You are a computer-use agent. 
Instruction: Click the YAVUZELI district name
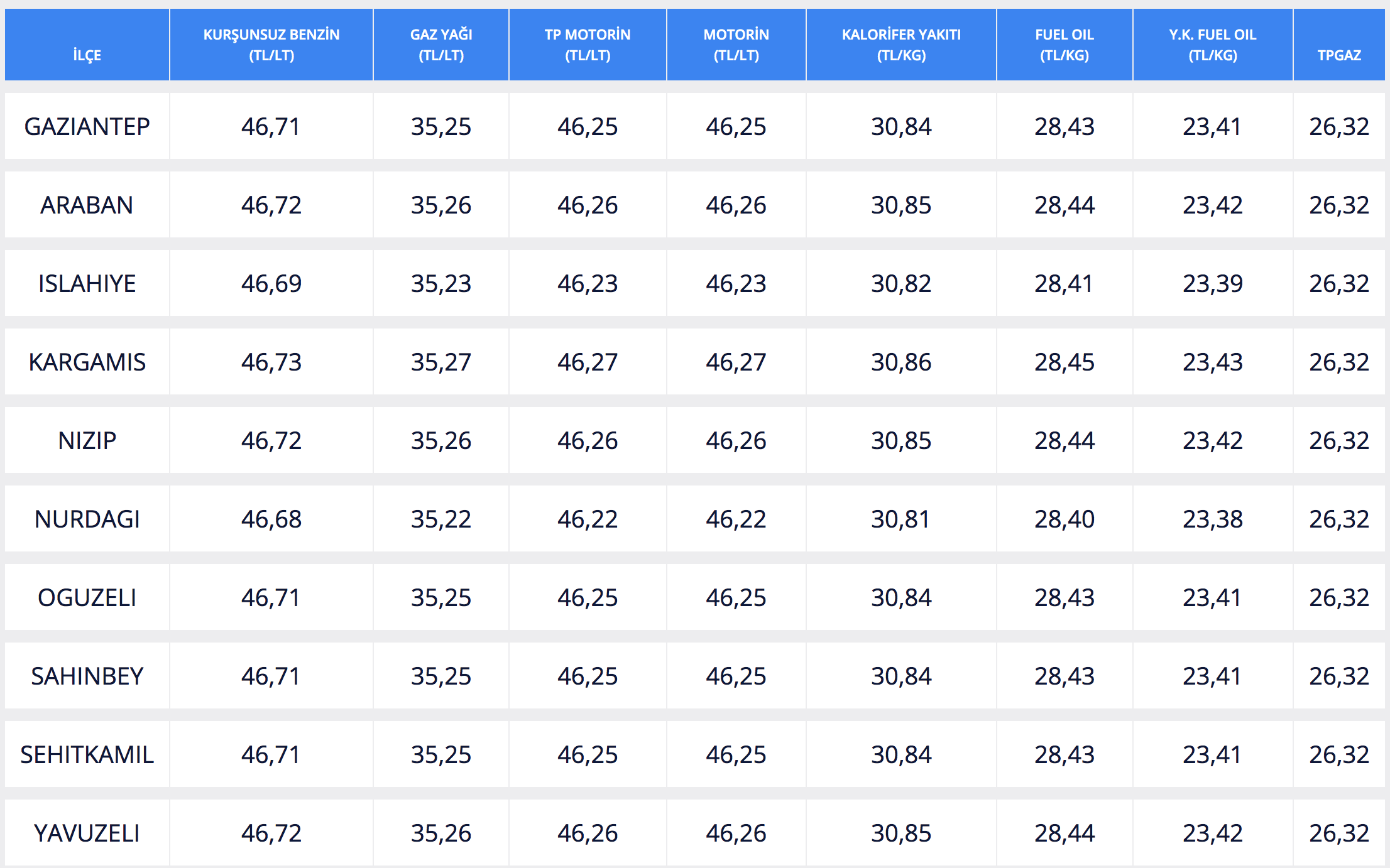click(87, 833)
